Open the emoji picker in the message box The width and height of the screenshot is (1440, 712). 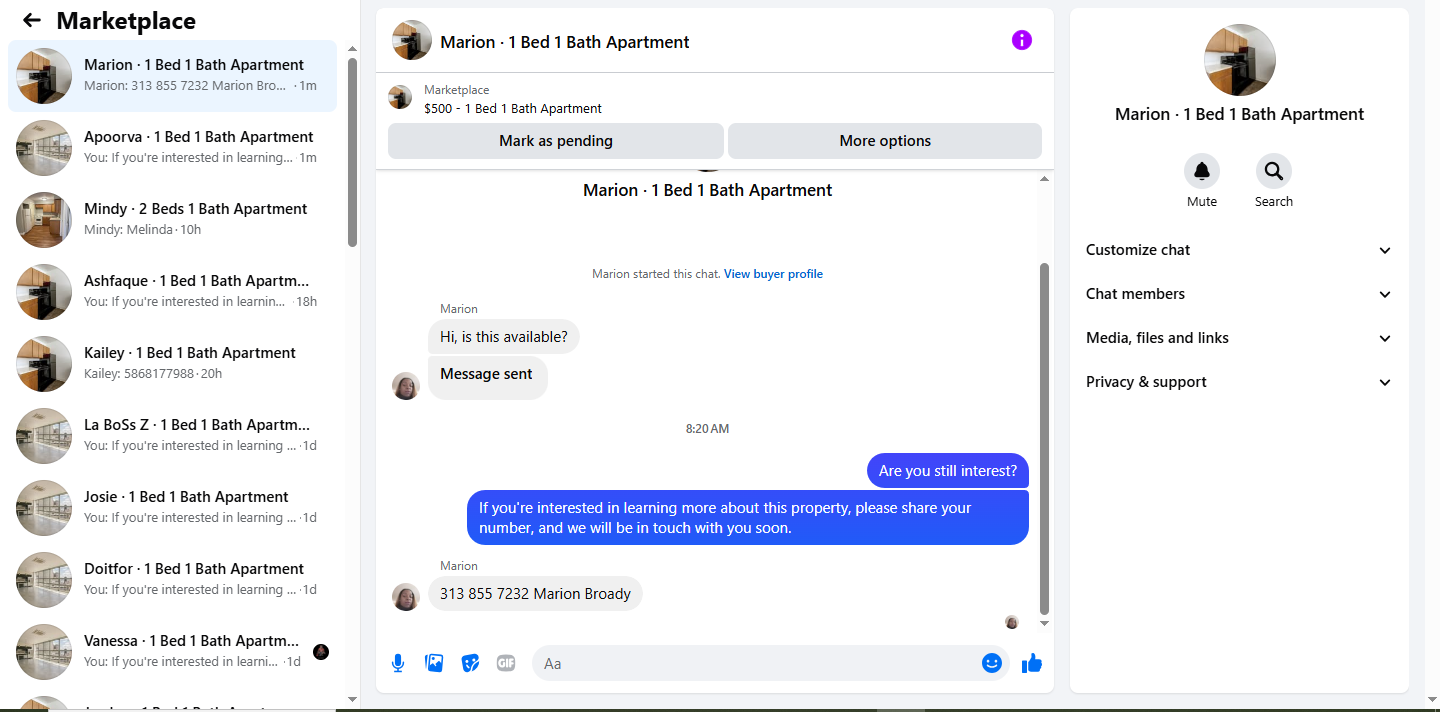point(992,663)
